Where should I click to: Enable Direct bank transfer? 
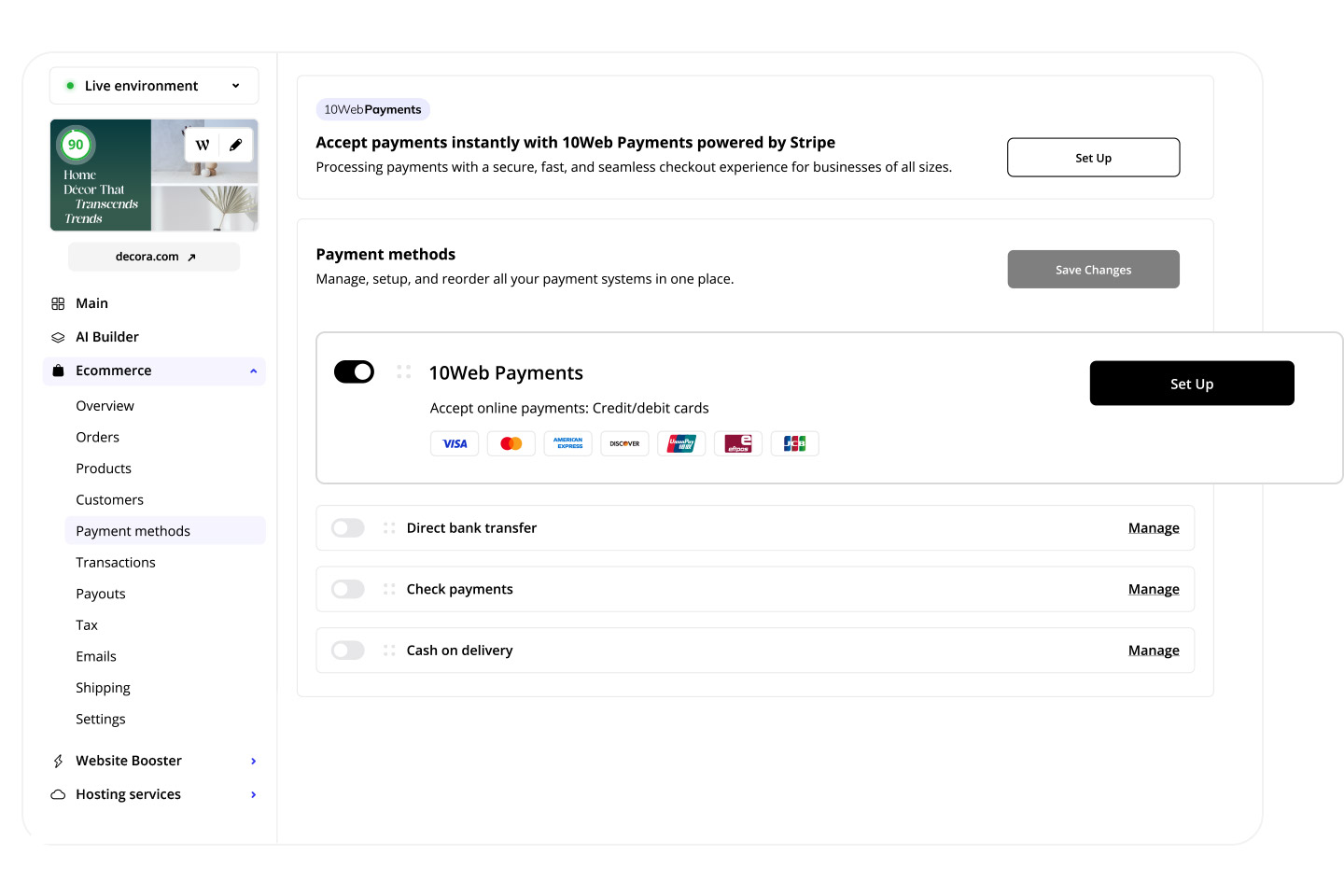pos(347,527)
